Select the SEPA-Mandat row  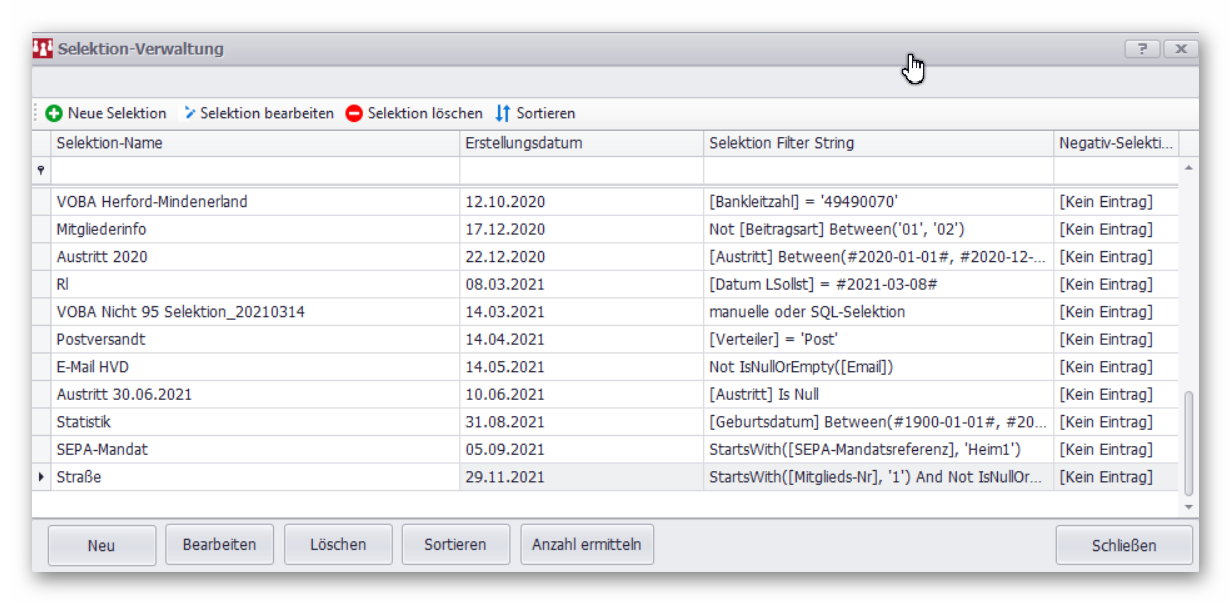tap(255, 450)
